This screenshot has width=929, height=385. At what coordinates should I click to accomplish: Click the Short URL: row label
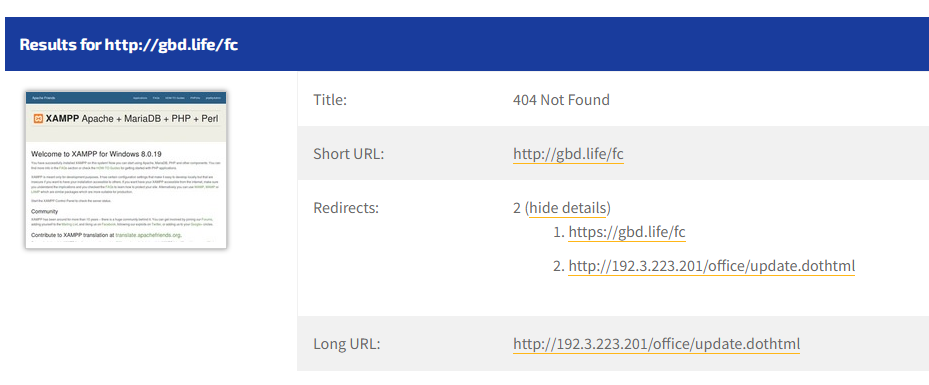click(349, 154)
